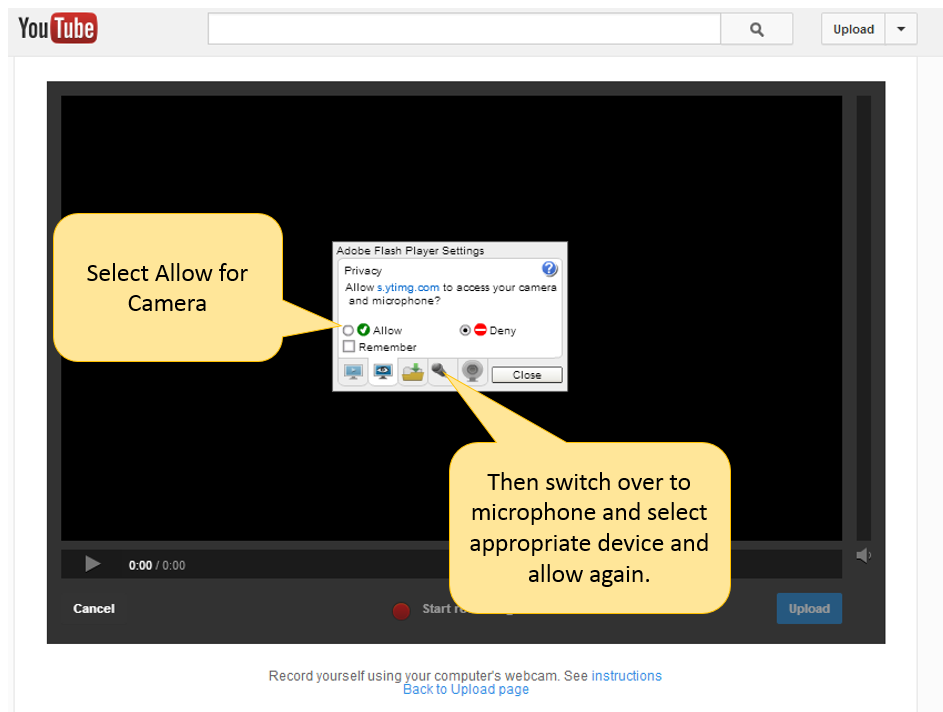The image size is (943, 712).
Task: Expand the dropdown arrow beside Upload
Action: 901,29
